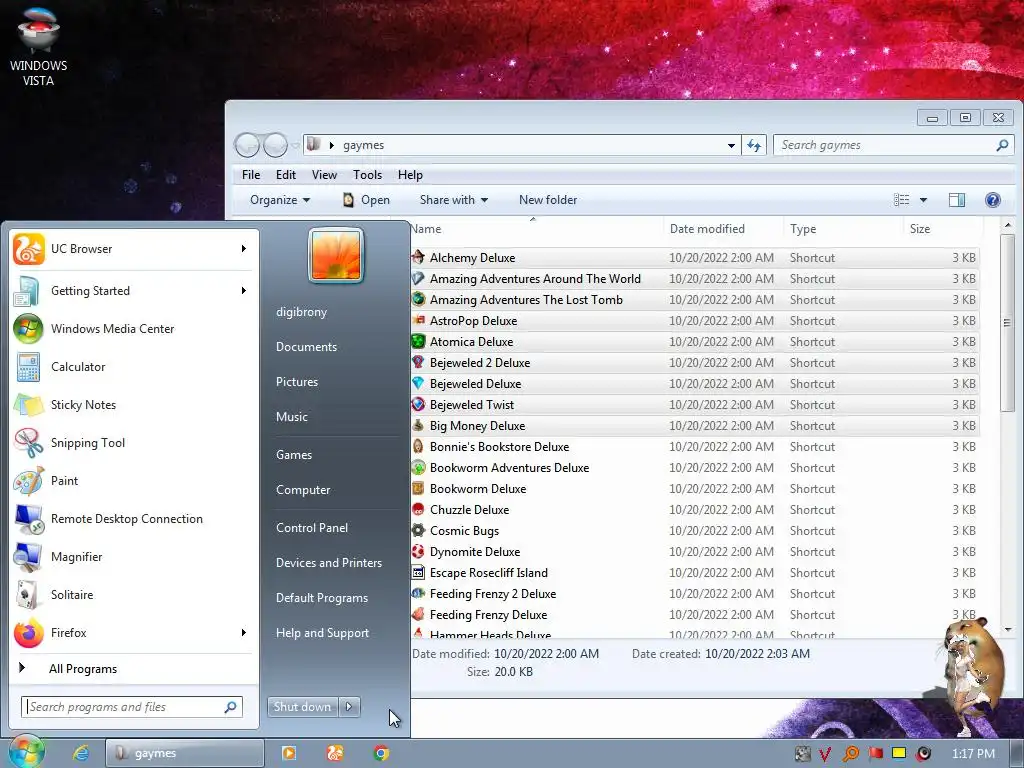Image resolution: width=1024 pixels, height=768 pixels.
Task: Select Dynomite Deluxe icon
Action: pyautogui.click(x=418, y=551)
